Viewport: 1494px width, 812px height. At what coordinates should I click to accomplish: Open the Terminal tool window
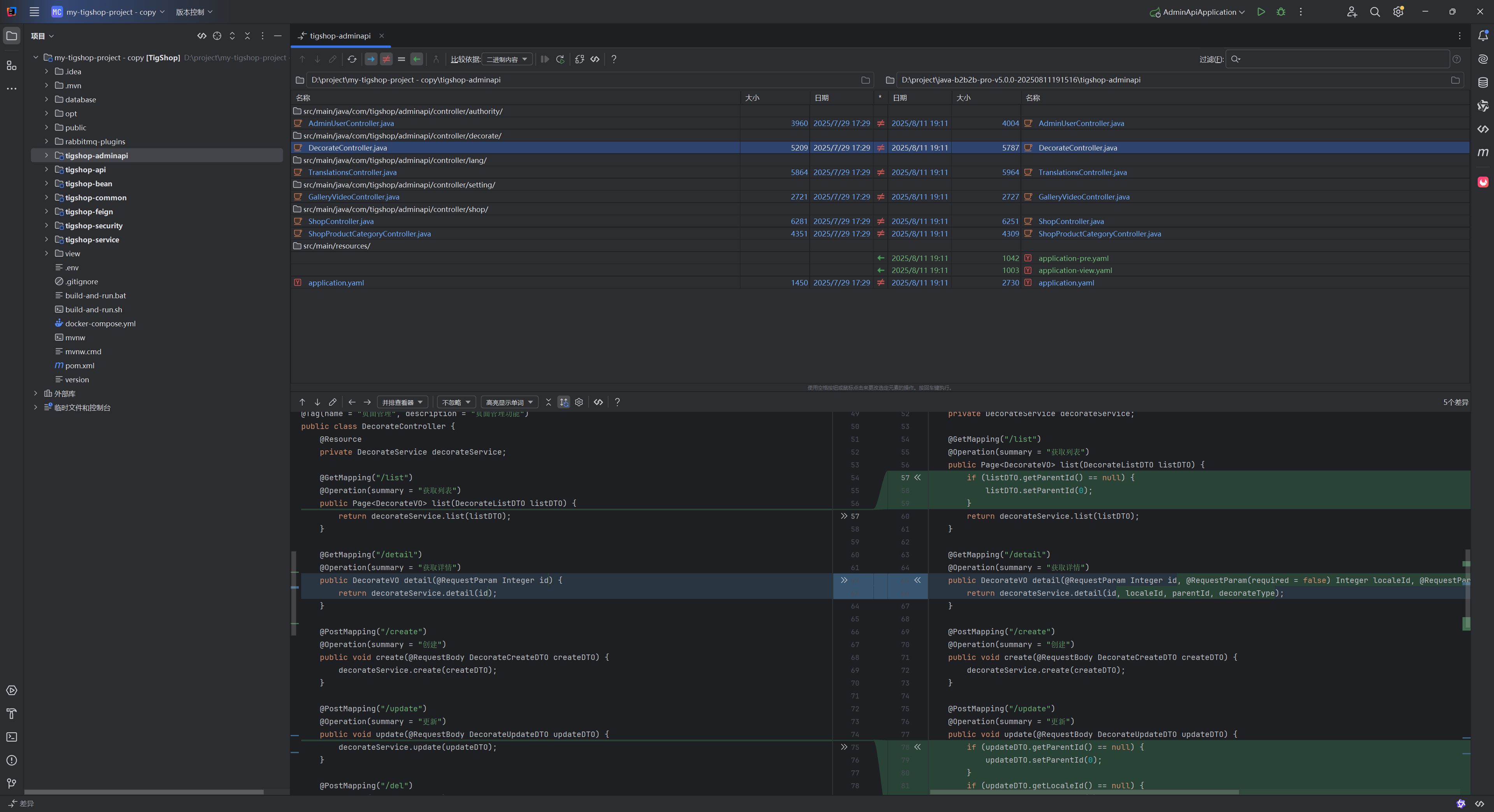12,737
